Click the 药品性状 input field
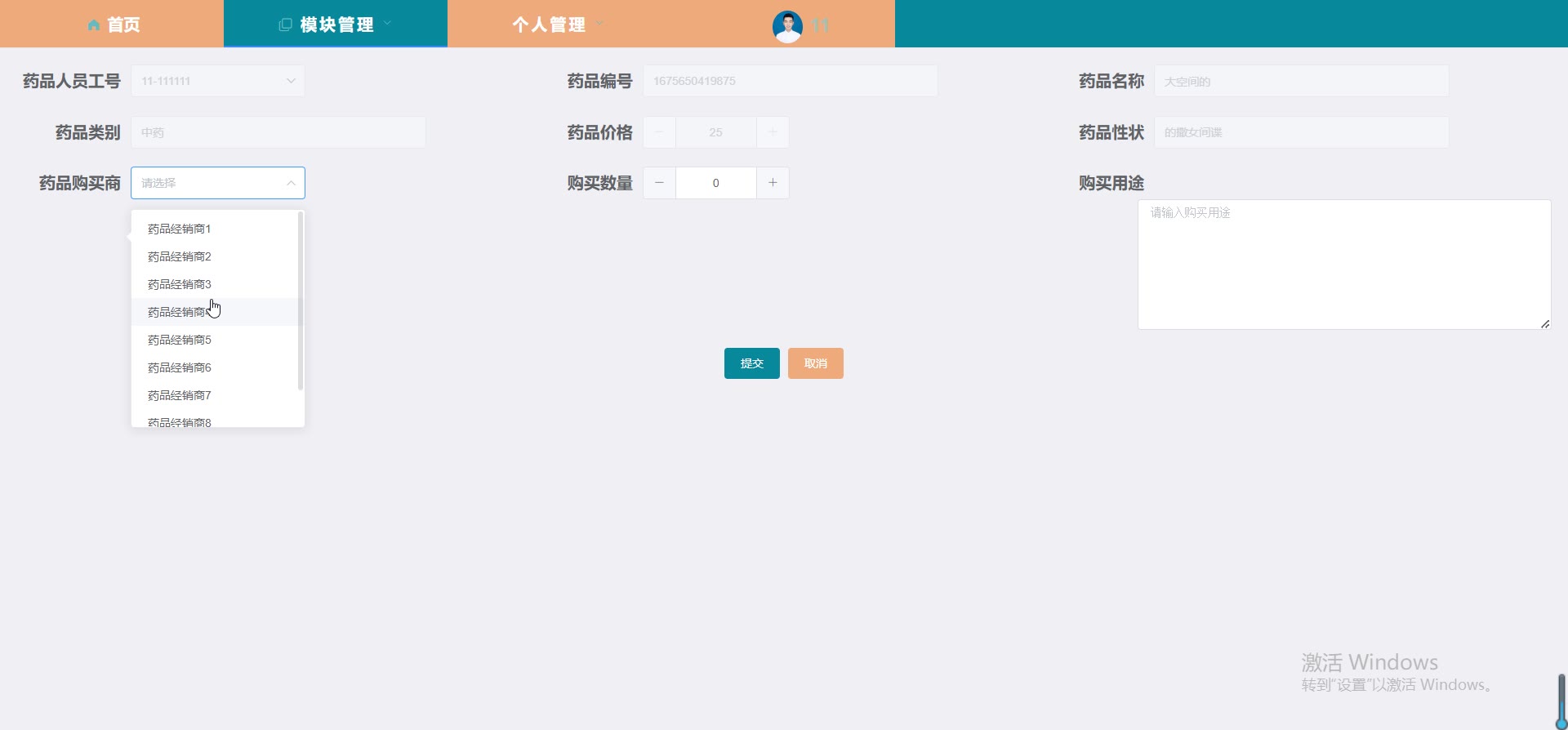 1301,132
